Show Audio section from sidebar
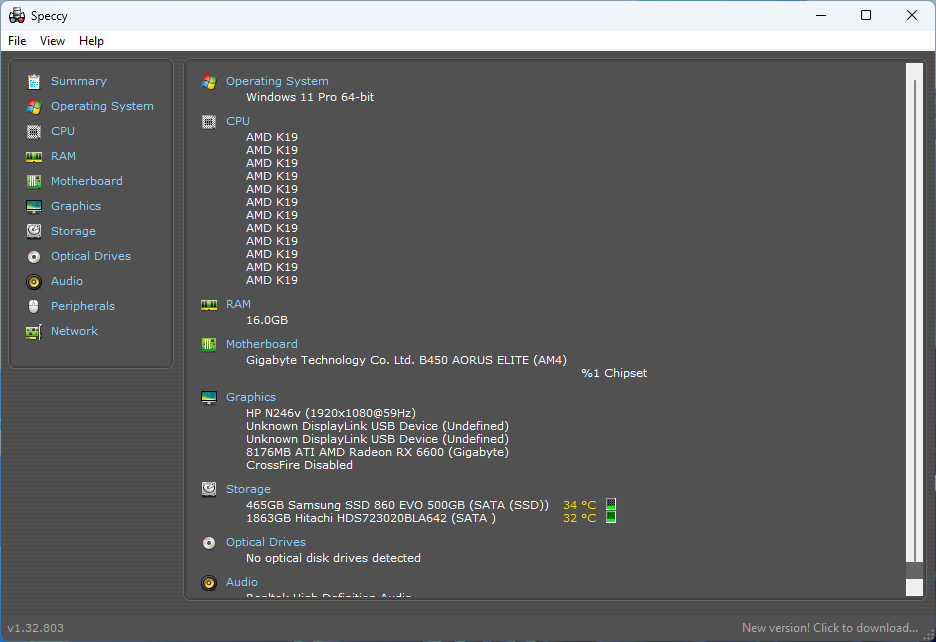The height and width of the screenshot is (642, 936). point(67,281)
